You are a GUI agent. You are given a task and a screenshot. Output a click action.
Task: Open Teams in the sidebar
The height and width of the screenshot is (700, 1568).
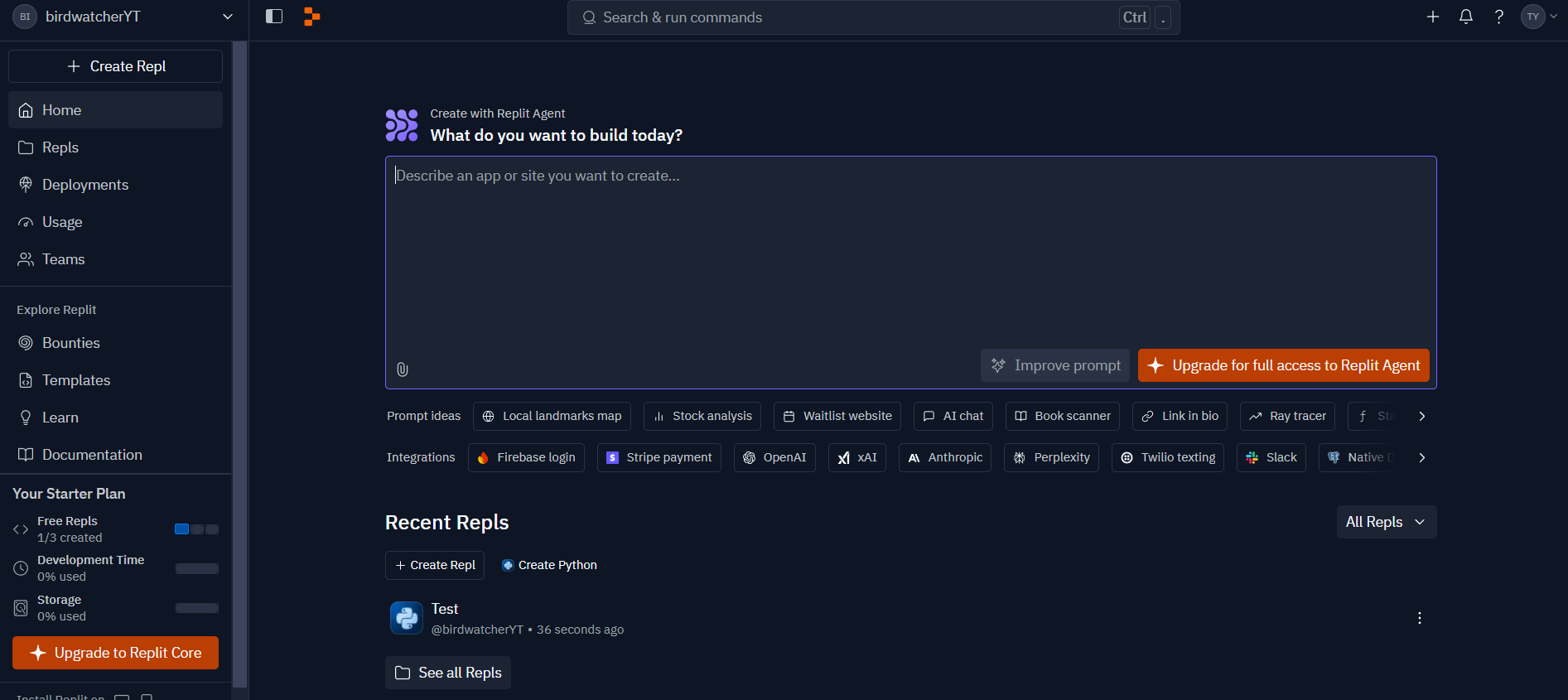point(115,259)
